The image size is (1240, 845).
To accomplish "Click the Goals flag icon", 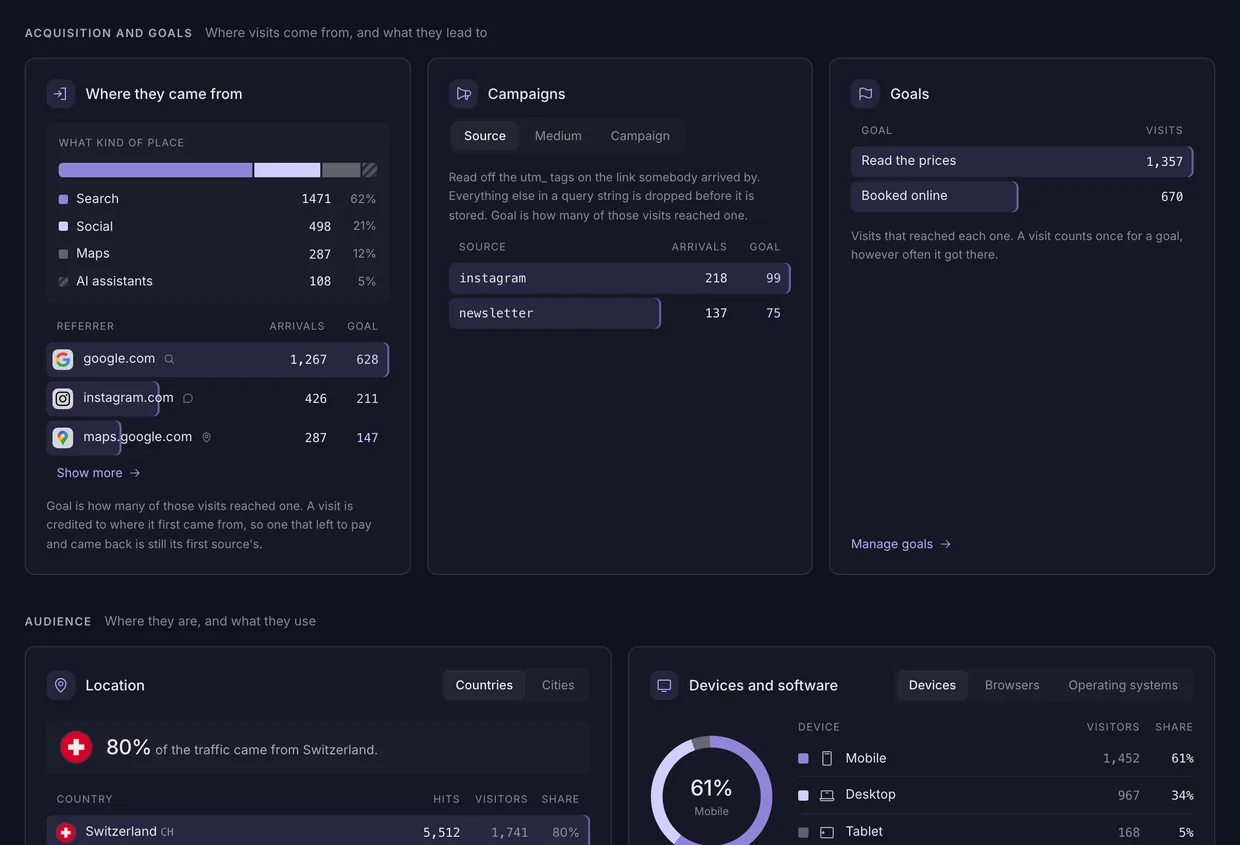I will [865, 94].
